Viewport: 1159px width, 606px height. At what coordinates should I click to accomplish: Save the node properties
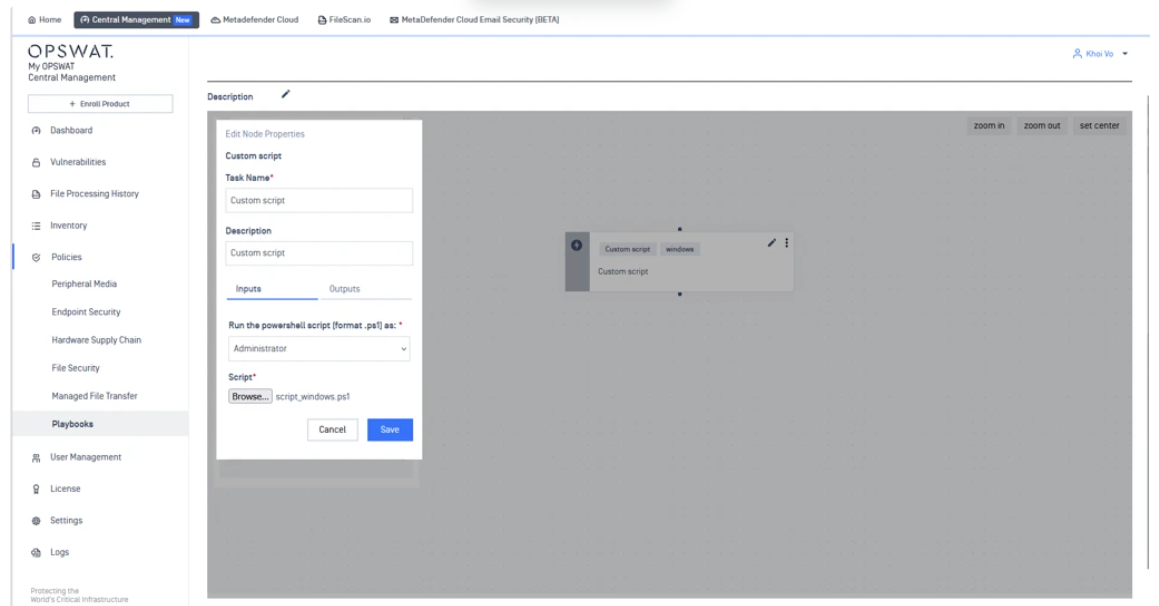389,429
